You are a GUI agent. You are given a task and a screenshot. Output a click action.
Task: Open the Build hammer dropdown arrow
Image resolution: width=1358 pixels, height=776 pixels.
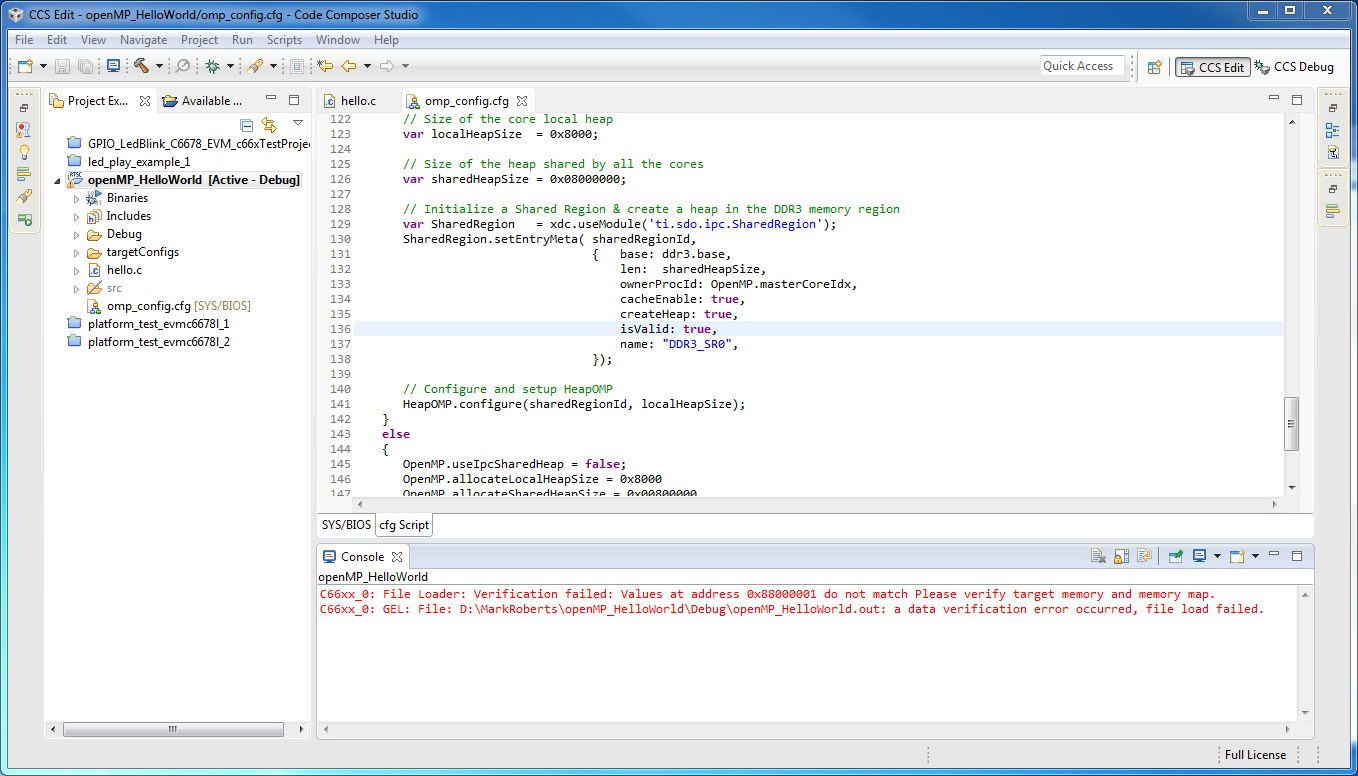159,67
